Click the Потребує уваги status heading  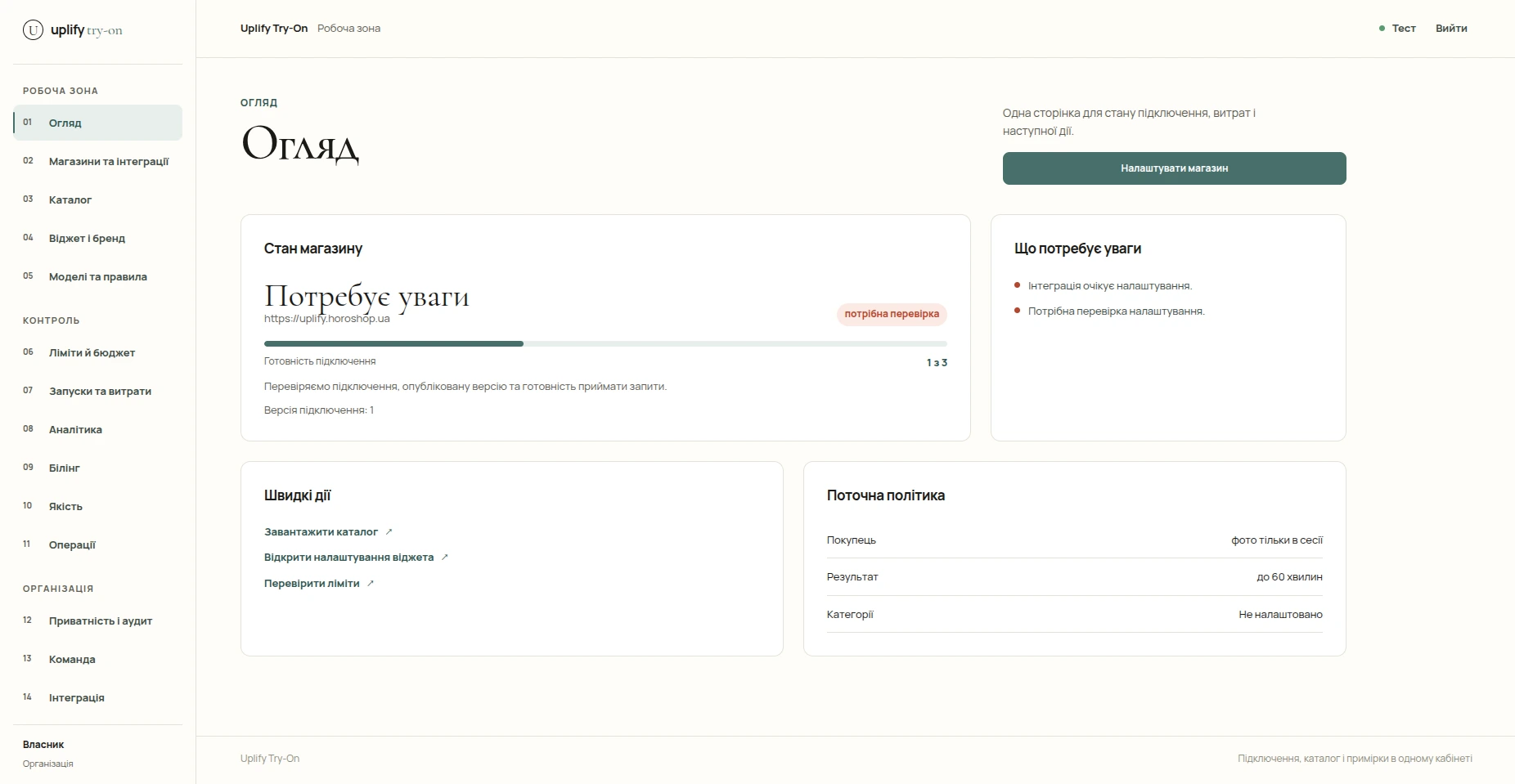(366, 296)
